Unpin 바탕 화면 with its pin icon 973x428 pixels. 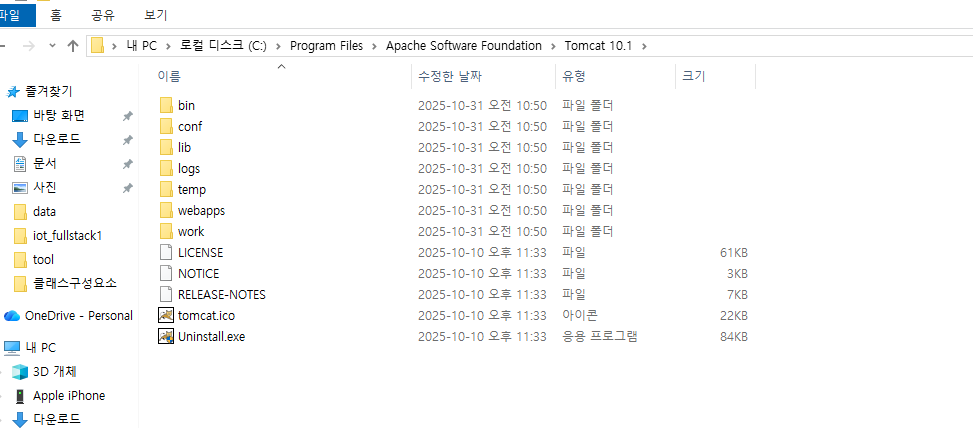pyautogui.click(x=127, y=116)
